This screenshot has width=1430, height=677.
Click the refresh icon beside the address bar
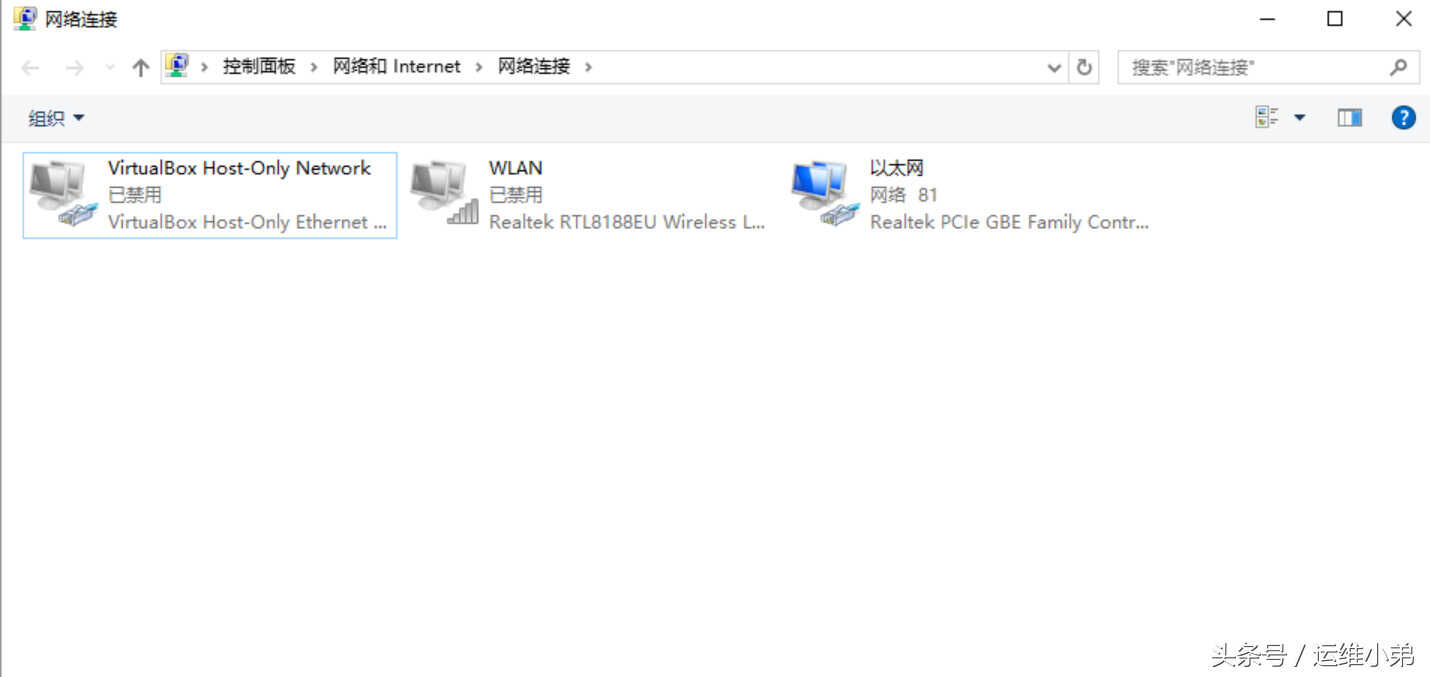click(1084, 67)
